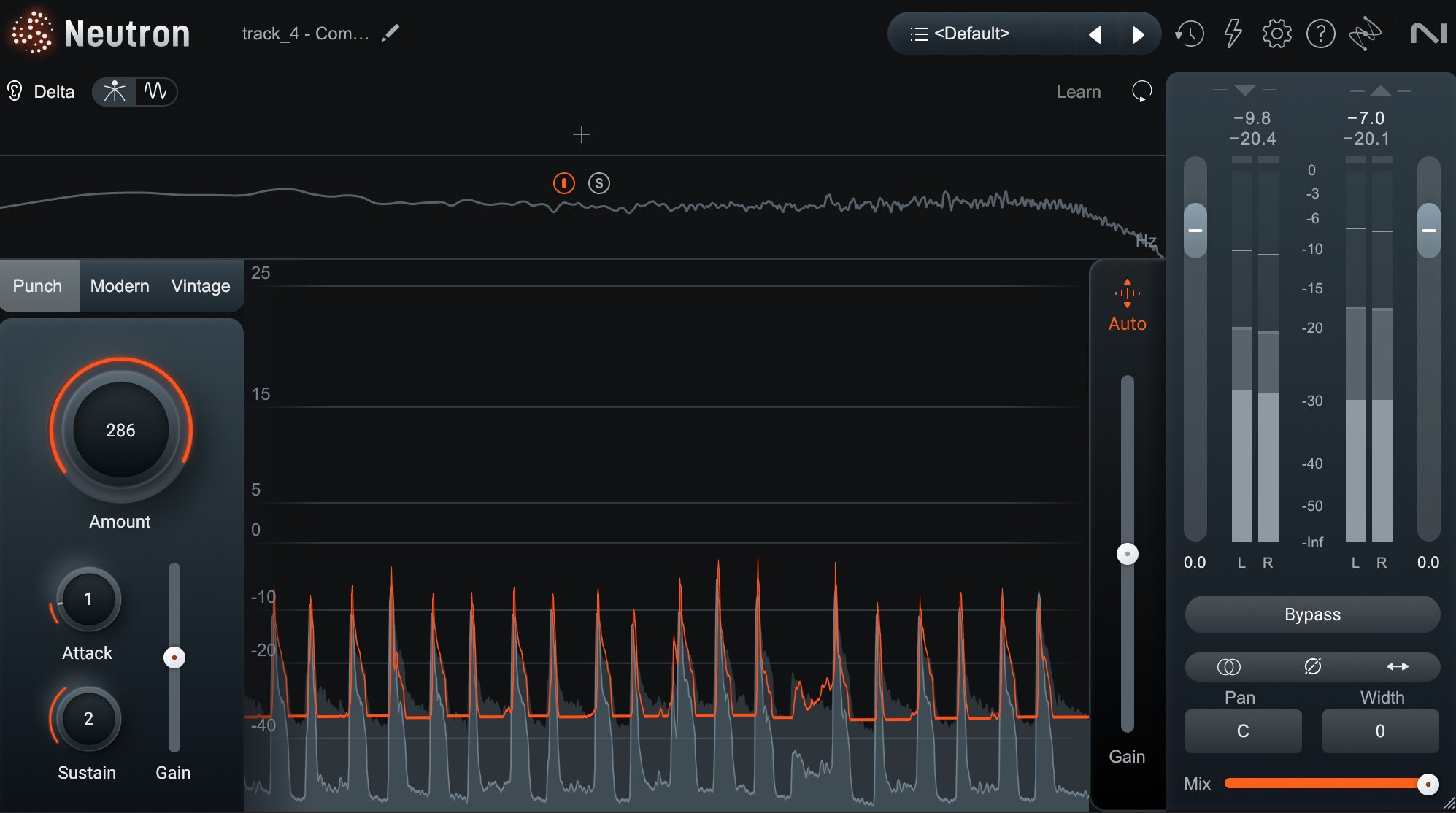Click the Attack knob
1456x813 pixels.
pos(88,599)
